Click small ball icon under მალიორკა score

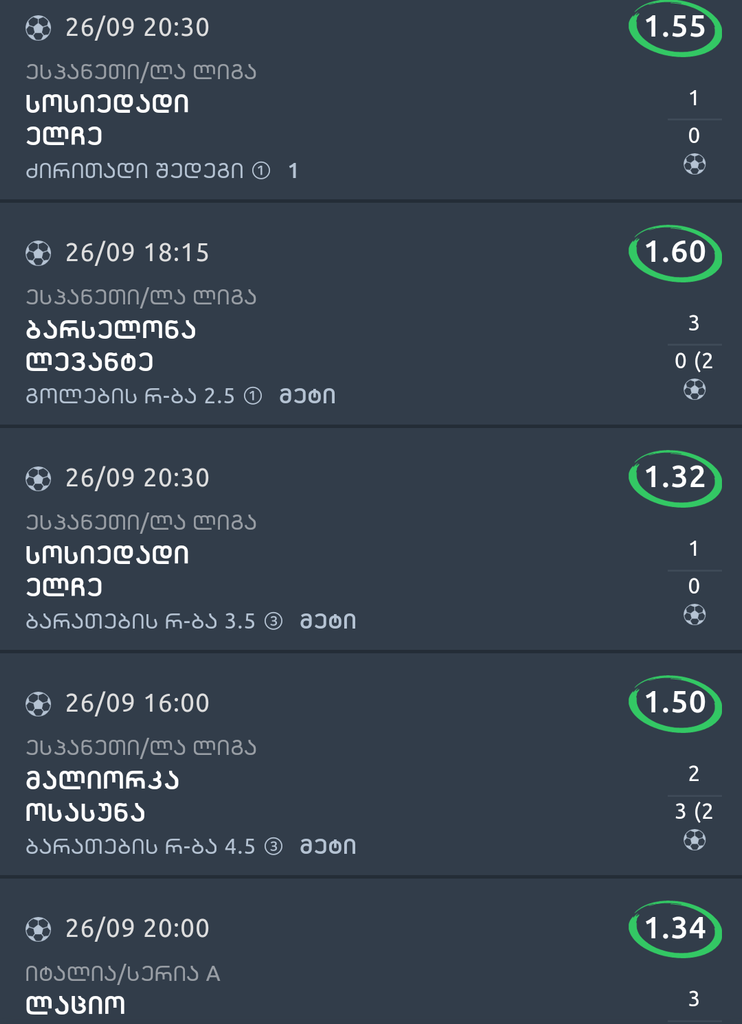pos(694,840)
